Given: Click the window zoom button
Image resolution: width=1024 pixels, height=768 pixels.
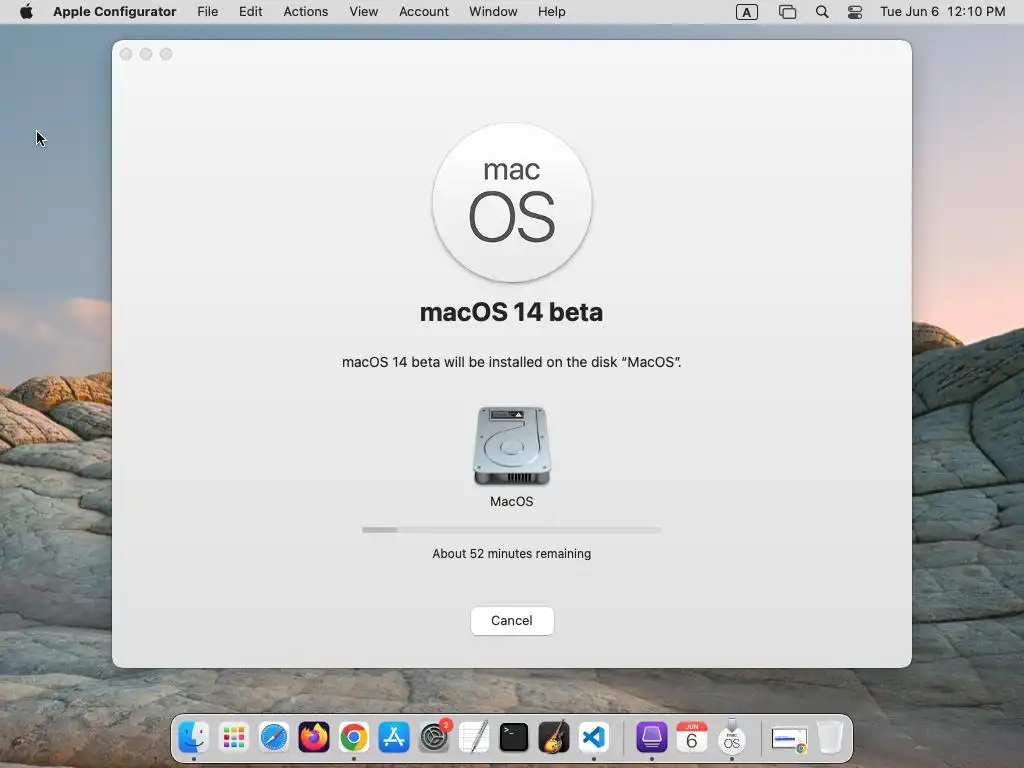Looking at the screenshot, I should tap(166, 54).
